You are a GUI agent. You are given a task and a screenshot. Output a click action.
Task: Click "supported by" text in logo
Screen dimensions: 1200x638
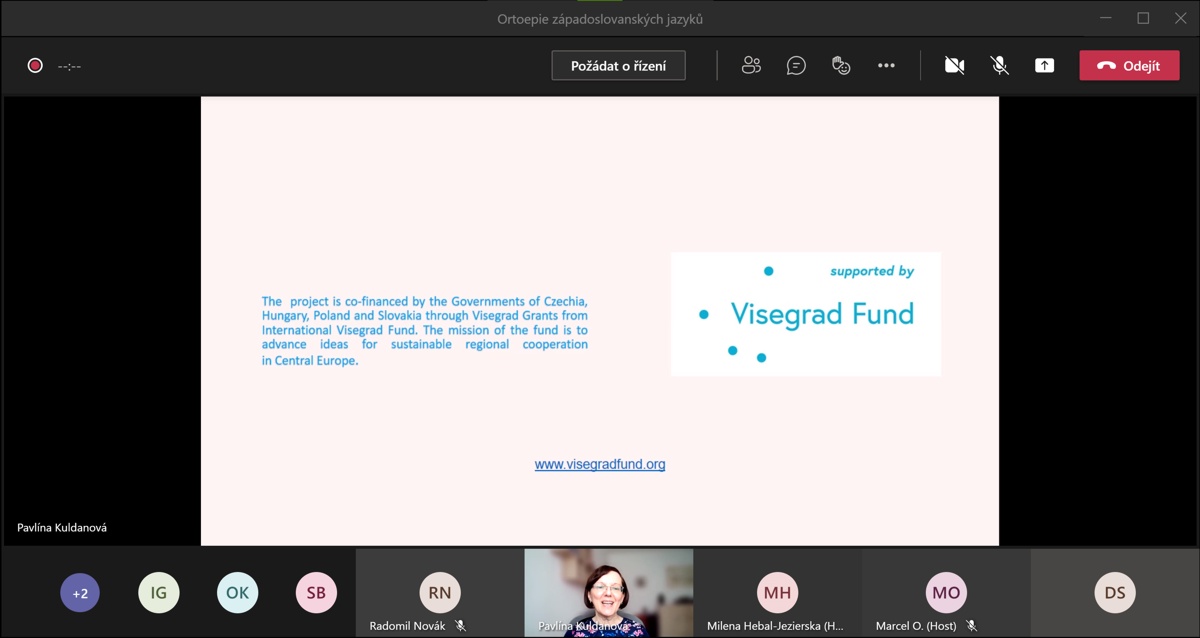pos(872,271)
